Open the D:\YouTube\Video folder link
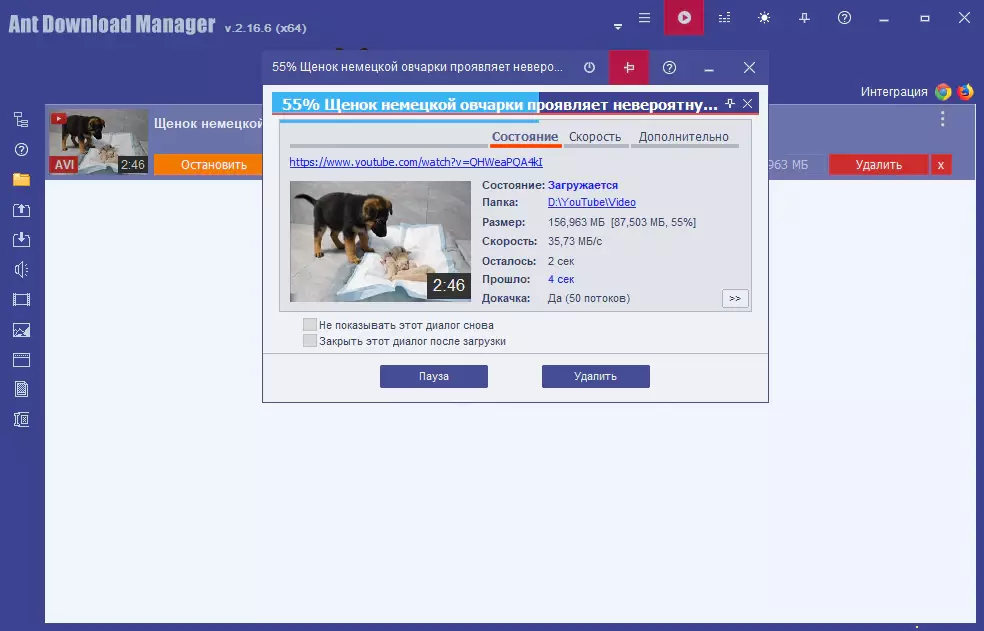The height and width of the screenshot is (631, 984). click(x=591, y=203)
